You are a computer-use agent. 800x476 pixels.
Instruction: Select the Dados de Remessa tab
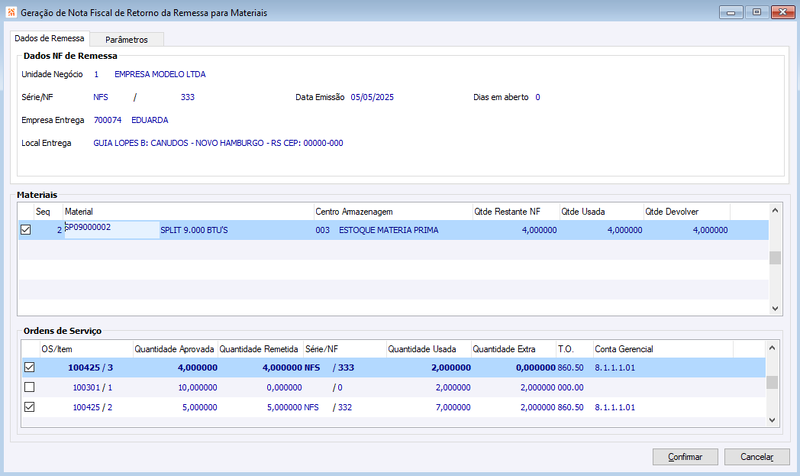click(49, 38)
